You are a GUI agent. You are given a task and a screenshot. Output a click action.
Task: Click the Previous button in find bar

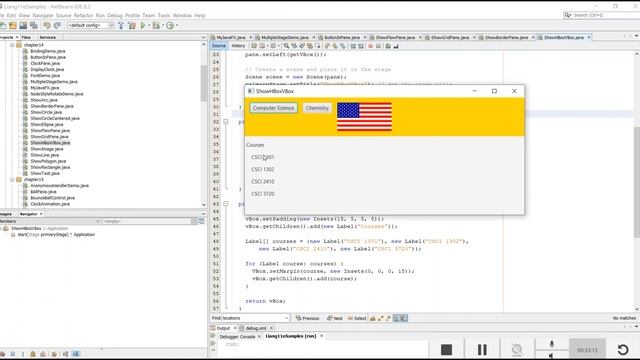[x=307, y=318]
